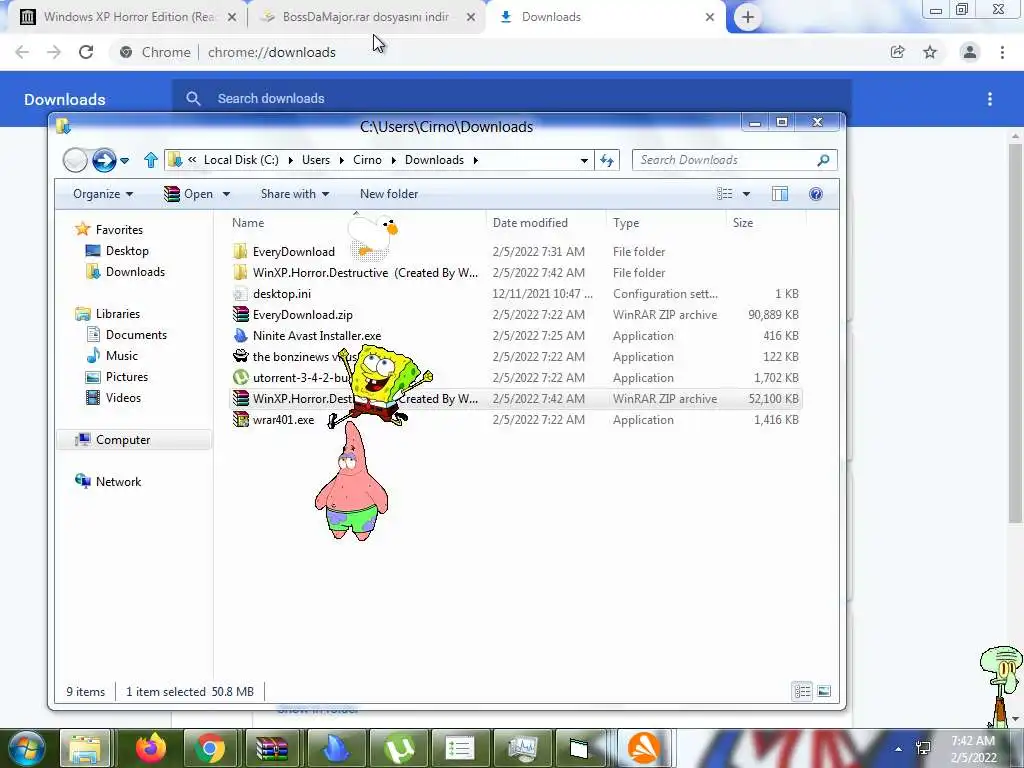Image resolution: width=1024 pixels, height=768 pixels.
Task: Click the Explorer up folder arrow
Action: 151,160
